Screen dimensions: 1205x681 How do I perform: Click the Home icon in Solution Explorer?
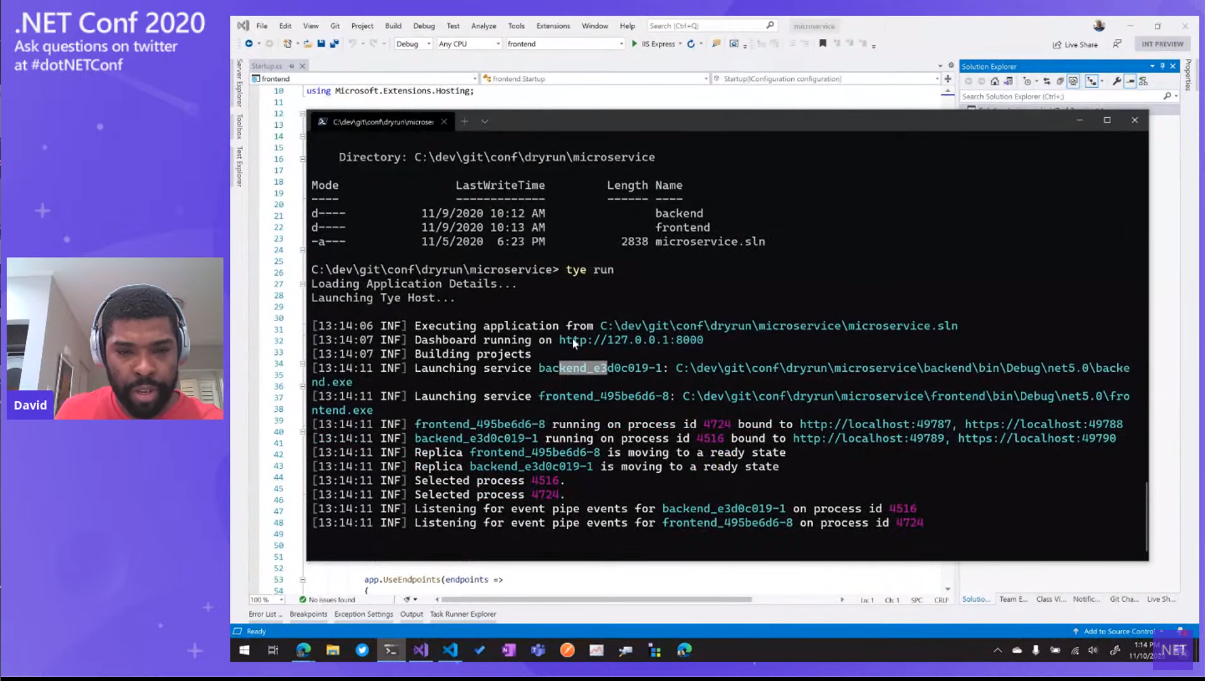pyautogui.click(x=994, y=81)
